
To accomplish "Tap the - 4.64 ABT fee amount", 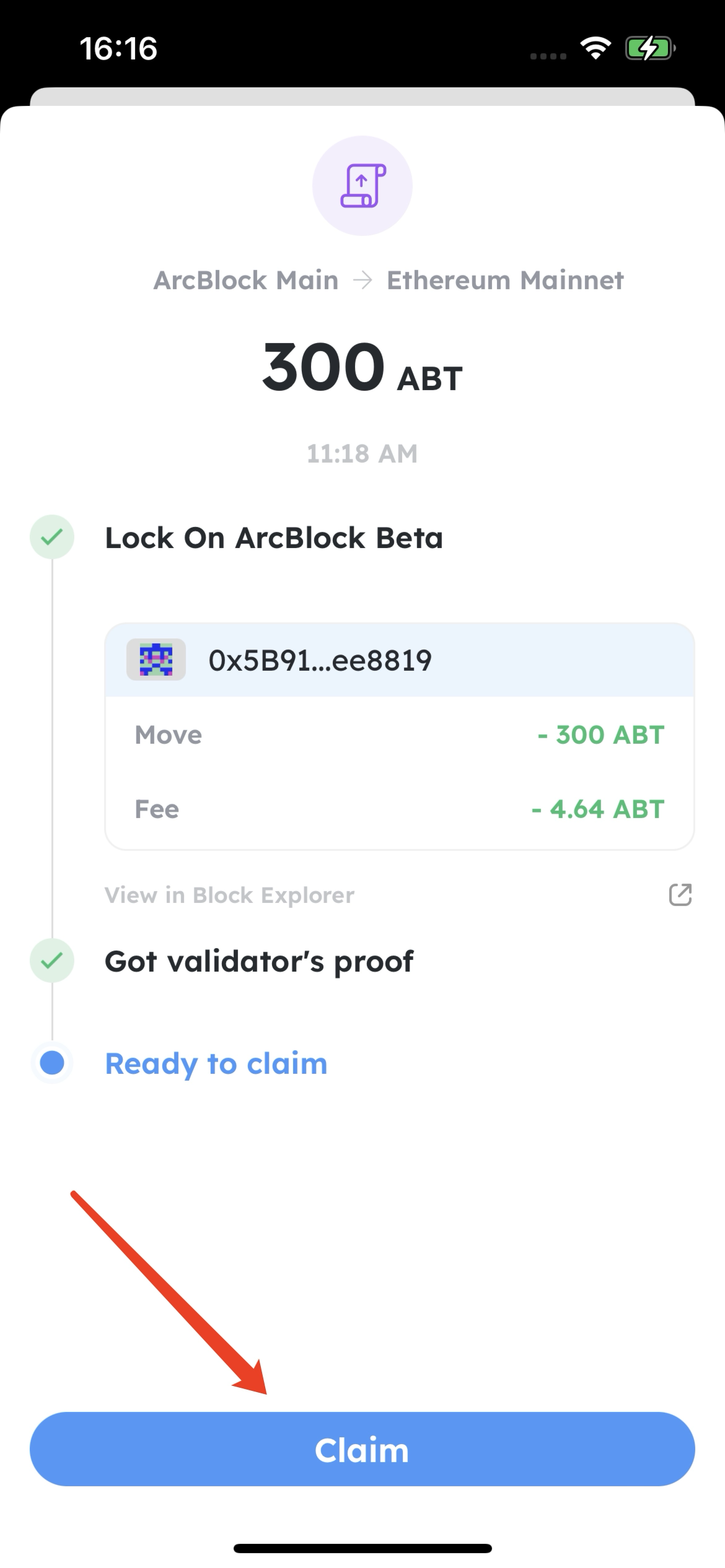I will pyautogui.click(x=598, y=809).
